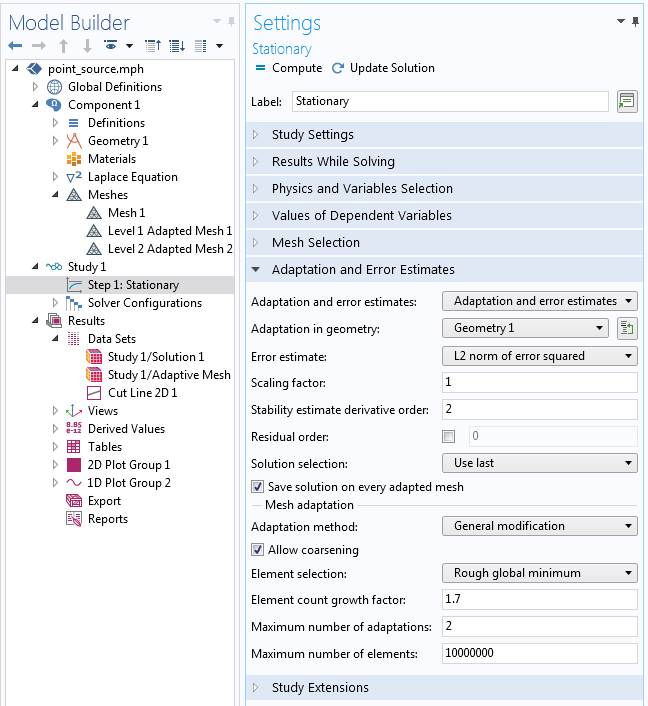Click the back arrow in Model Builder toolbar
This screenshot has width=648, height=706.
(16, 45)
